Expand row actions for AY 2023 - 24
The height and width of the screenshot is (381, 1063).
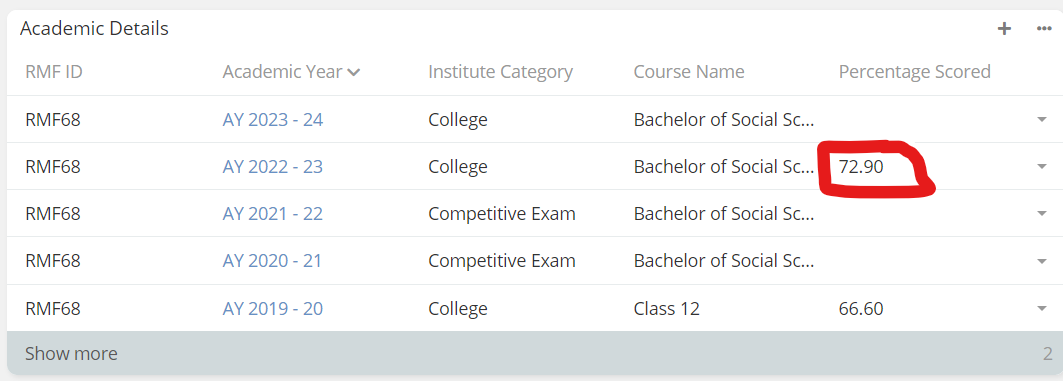tap(1042, 120)
